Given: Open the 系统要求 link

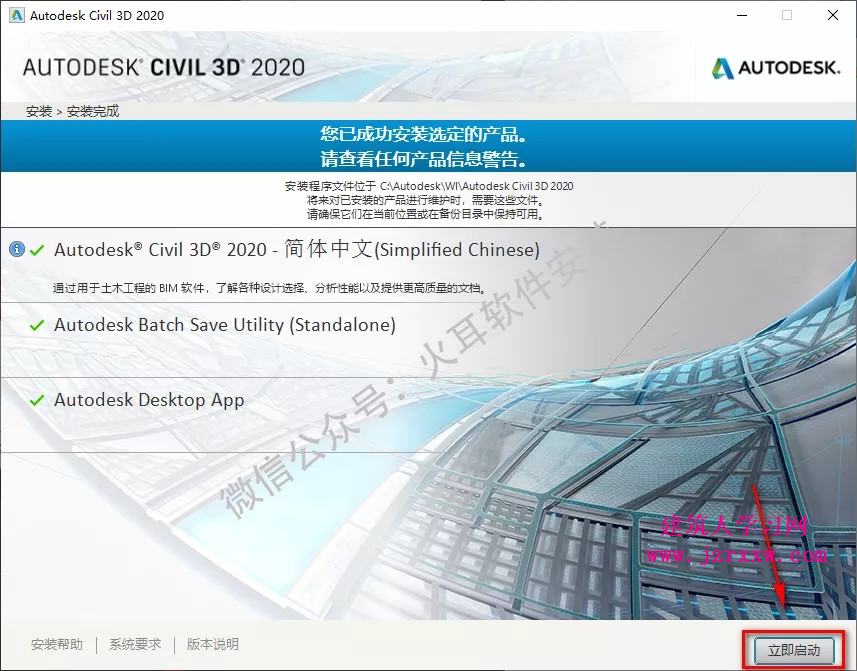Looking at the screenshot, I should [x=135, y=644].
